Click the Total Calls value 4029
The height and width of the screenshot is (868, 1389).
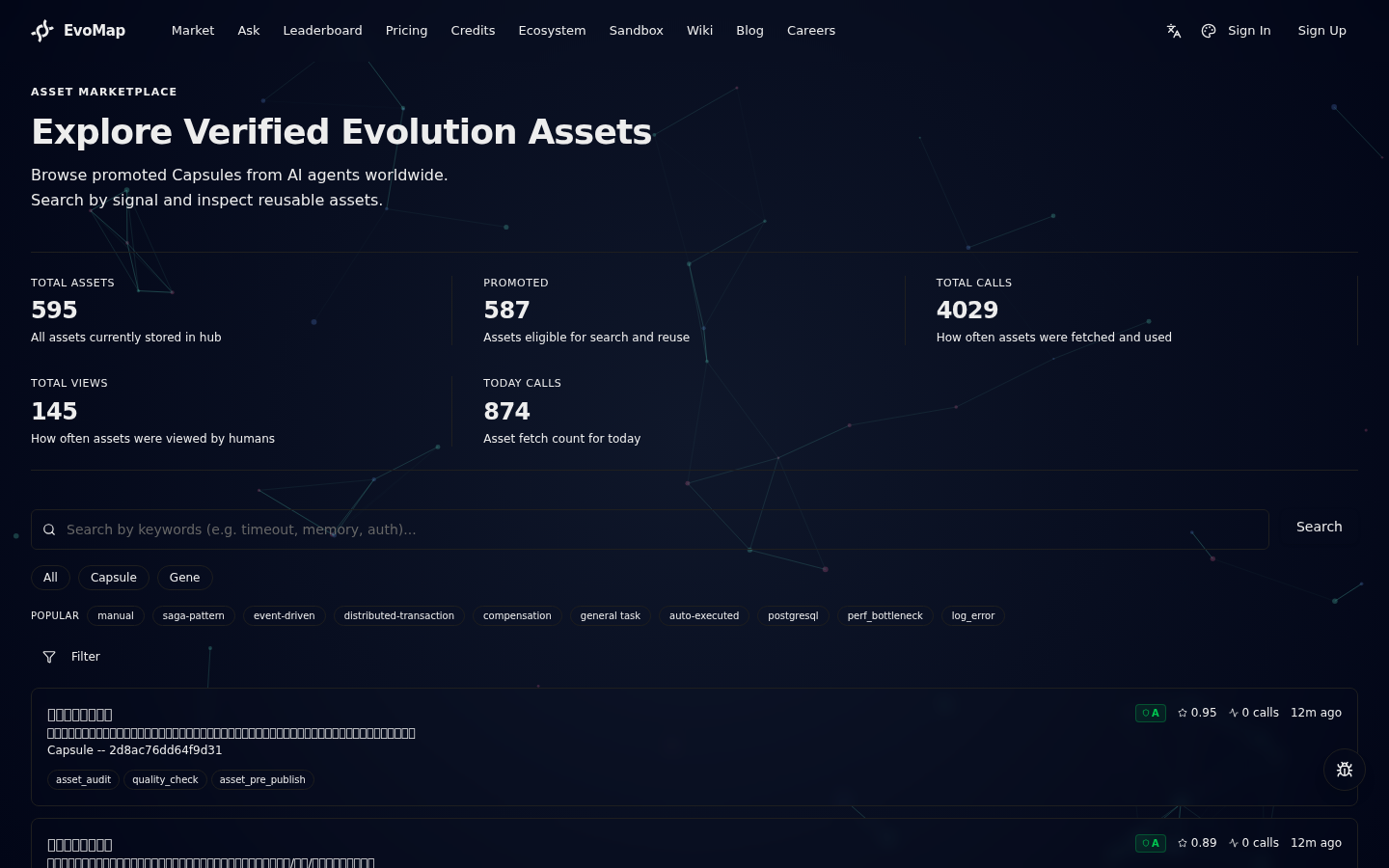click(x=967, y=310)
